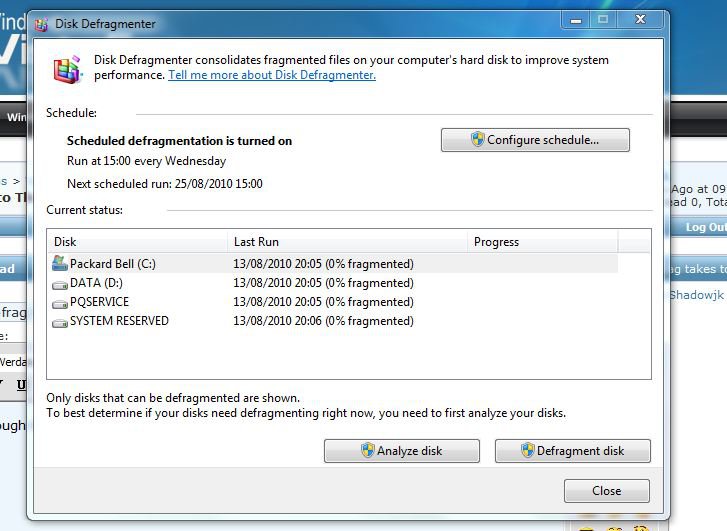This screenshot has width=727, height=531.
Task: Minimize the Disk Defragmenter window
Action: [576, 20]
